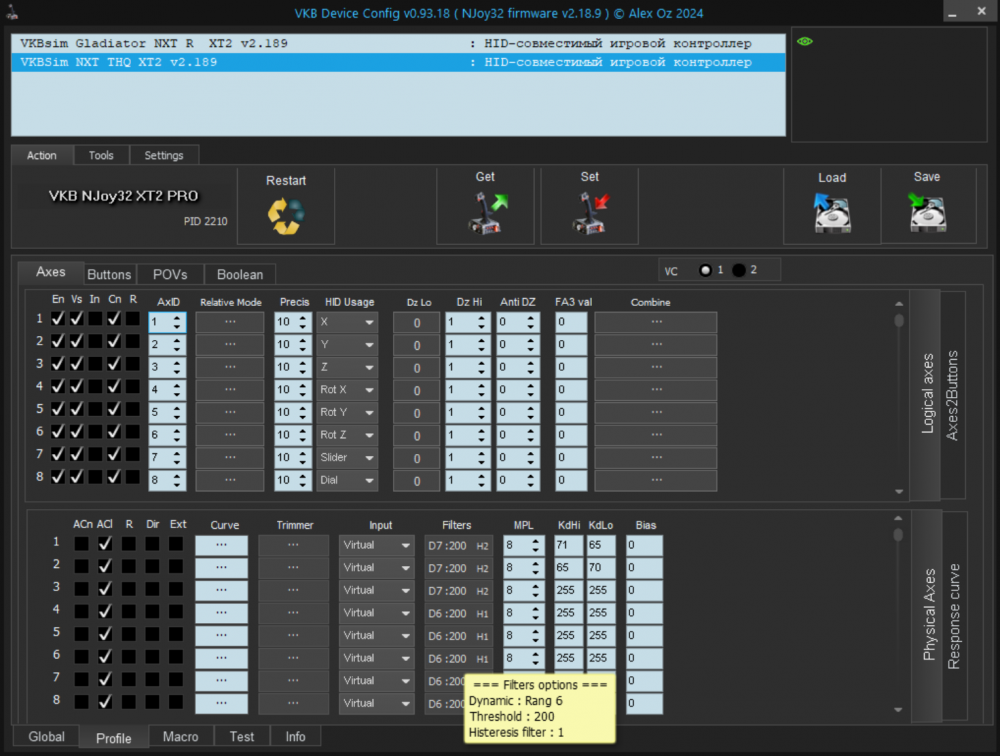1000x756 pixels.
Task: Click the VKB app icon in the title bar
Action: coord(11,11)
